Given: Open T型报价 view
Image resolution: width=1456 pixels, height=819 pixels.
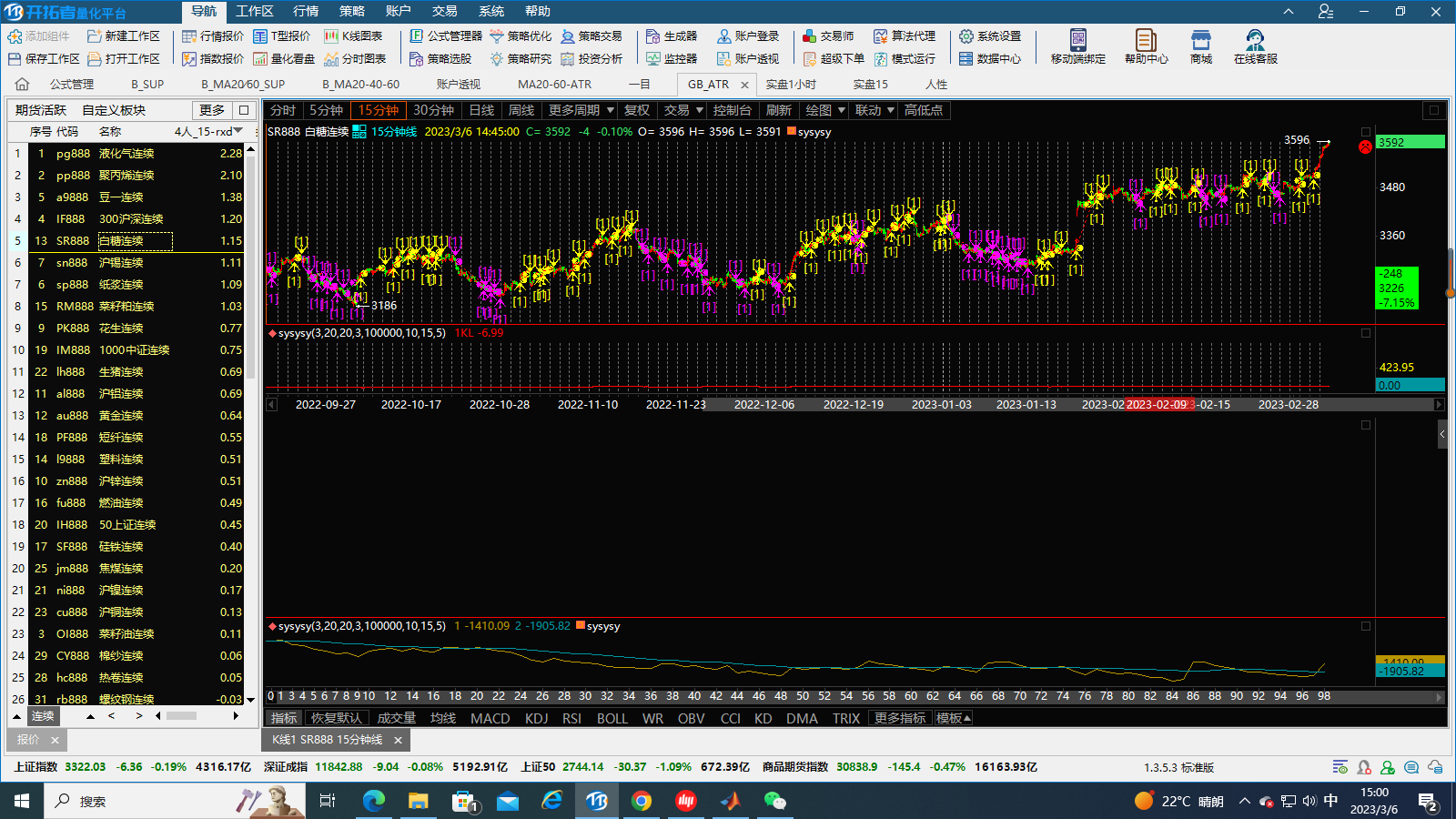Looking at the screenshot, I should [x=281, y=36].
